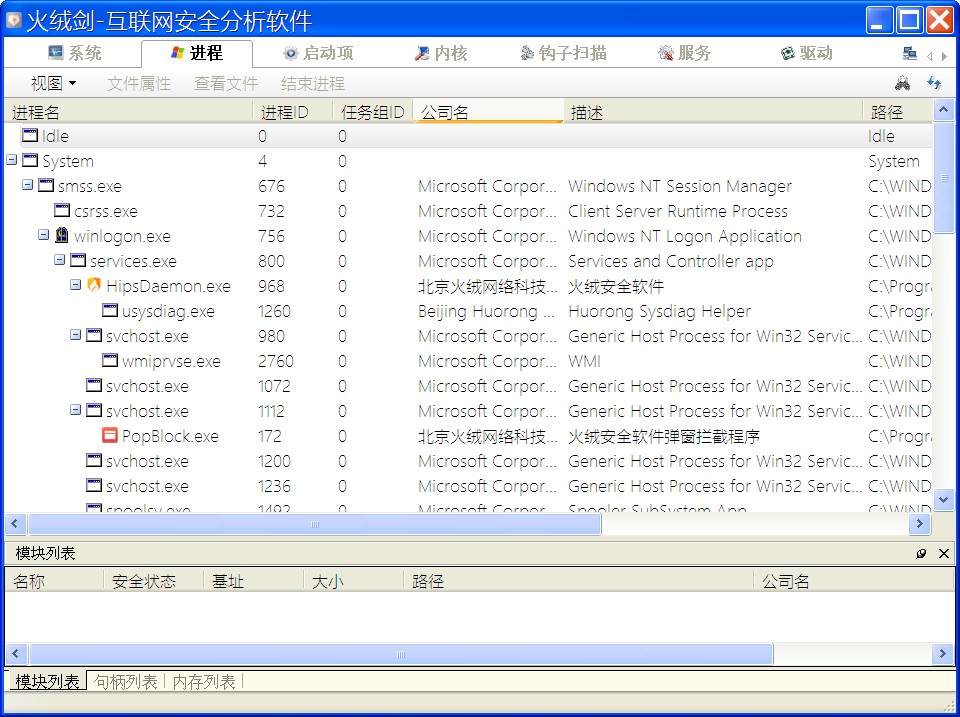Viewport: 960px width, 717px height.
Task: Click the orange shield icon of HipsDaemon.exe
Action: [94, 285]
